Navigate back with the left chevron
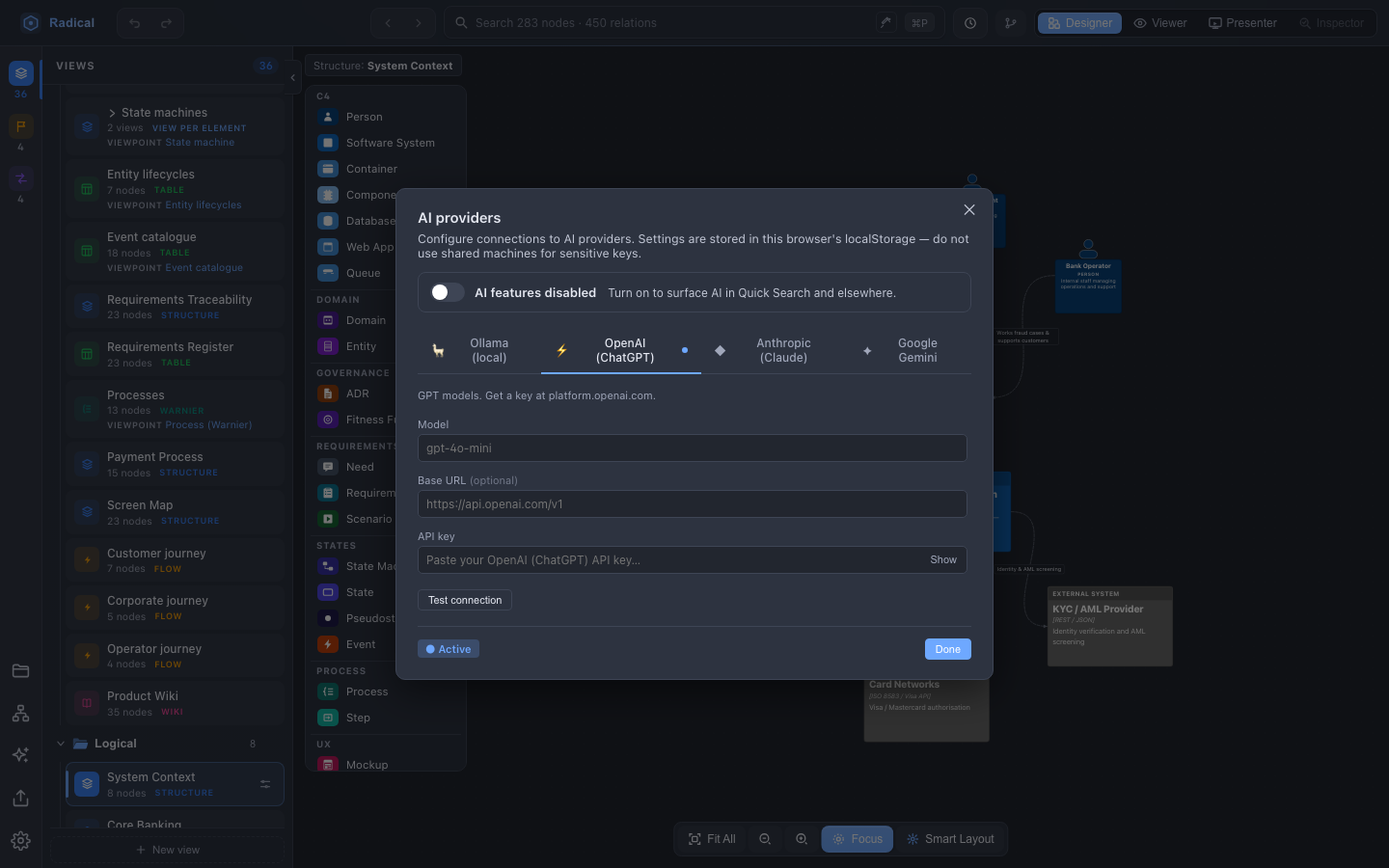The height and width of the screenshot is (868, 1389). pyautogui.click(x=388, y=23)
